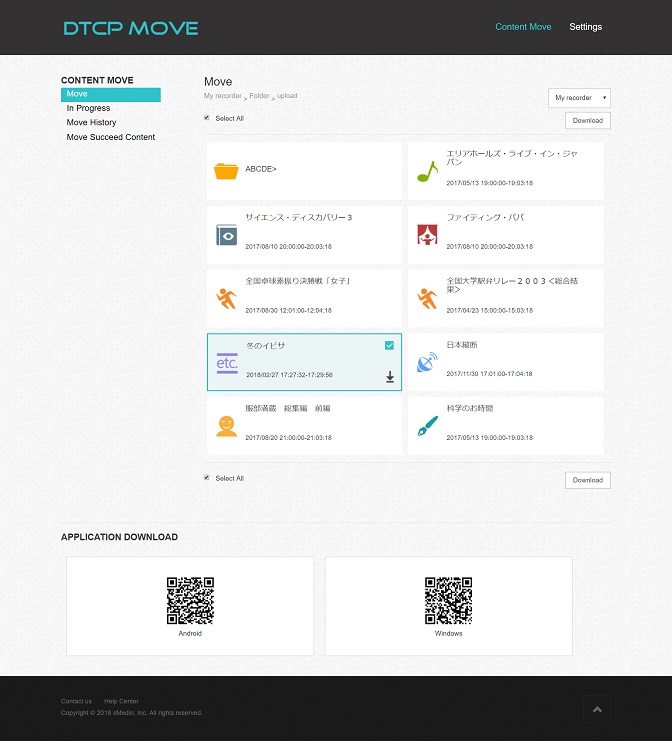Screen dimensions: 672x741
Task: Toggle the bottom Select All checkbox
Action: pos(207,478)
